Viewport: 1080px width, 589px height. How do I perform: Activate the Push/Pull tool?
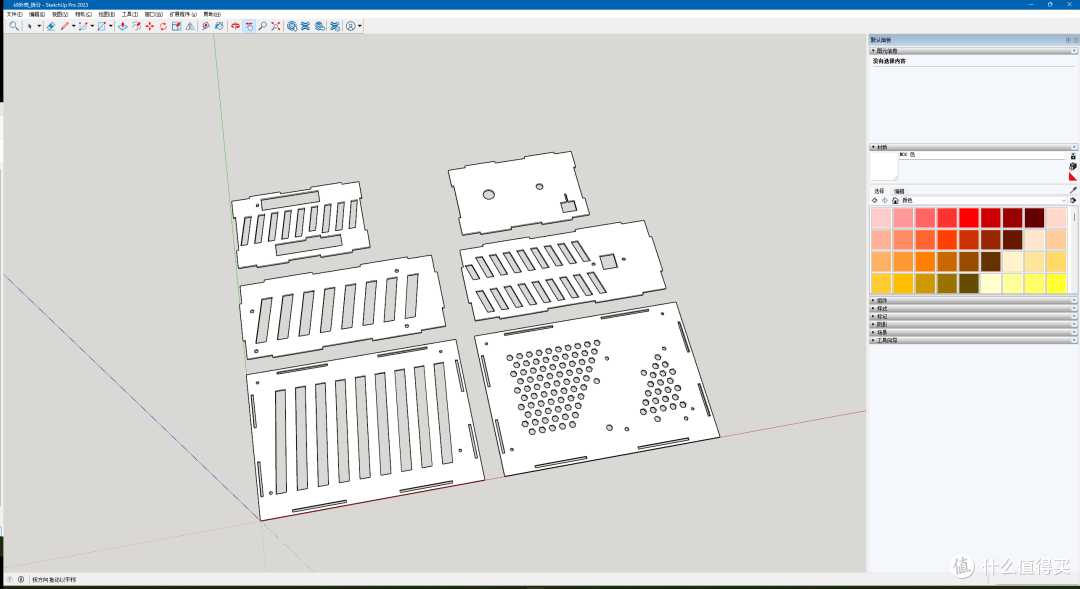pos(122,26)
